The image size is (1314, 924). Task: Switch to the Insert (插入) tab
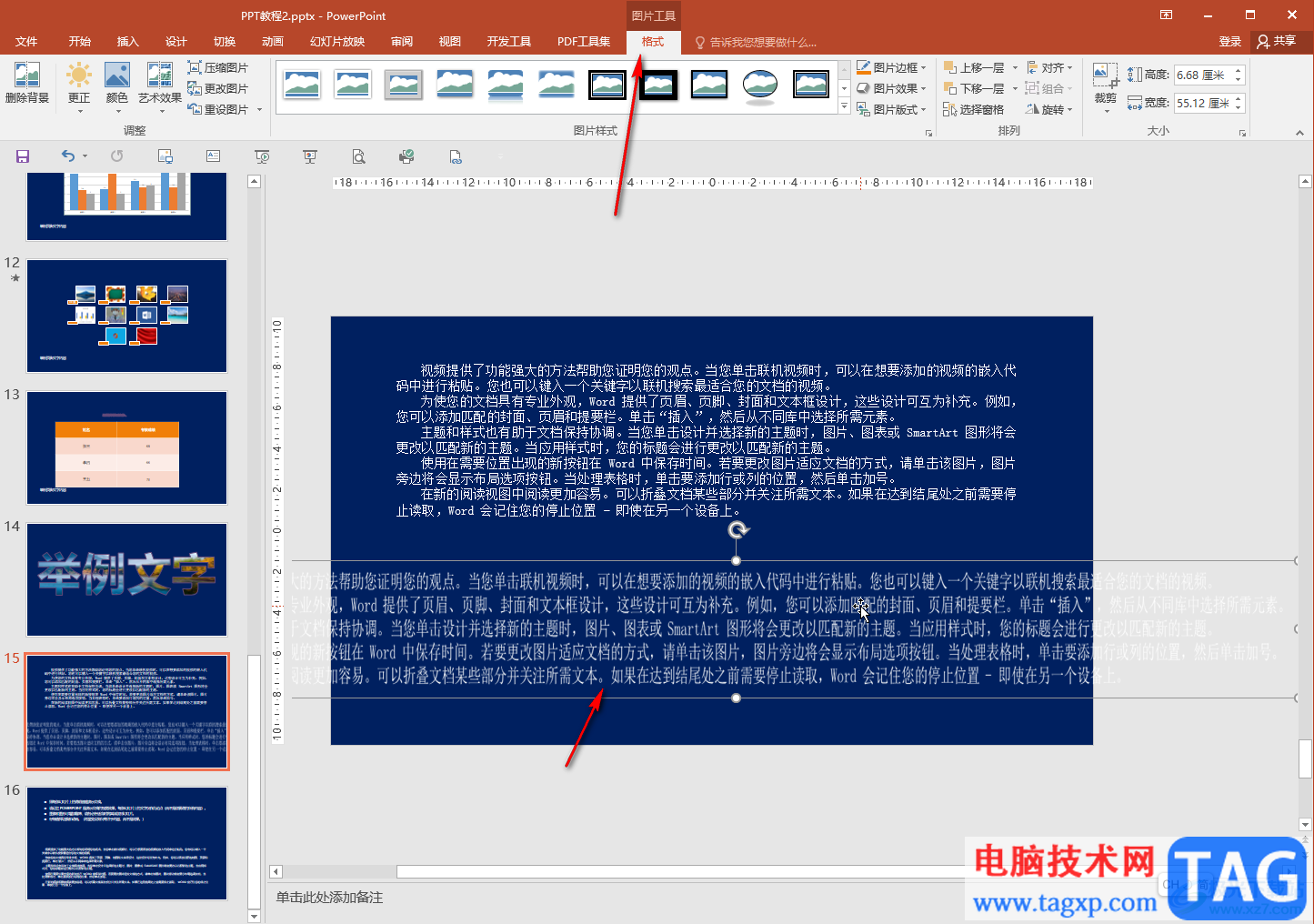coord(127,42)
